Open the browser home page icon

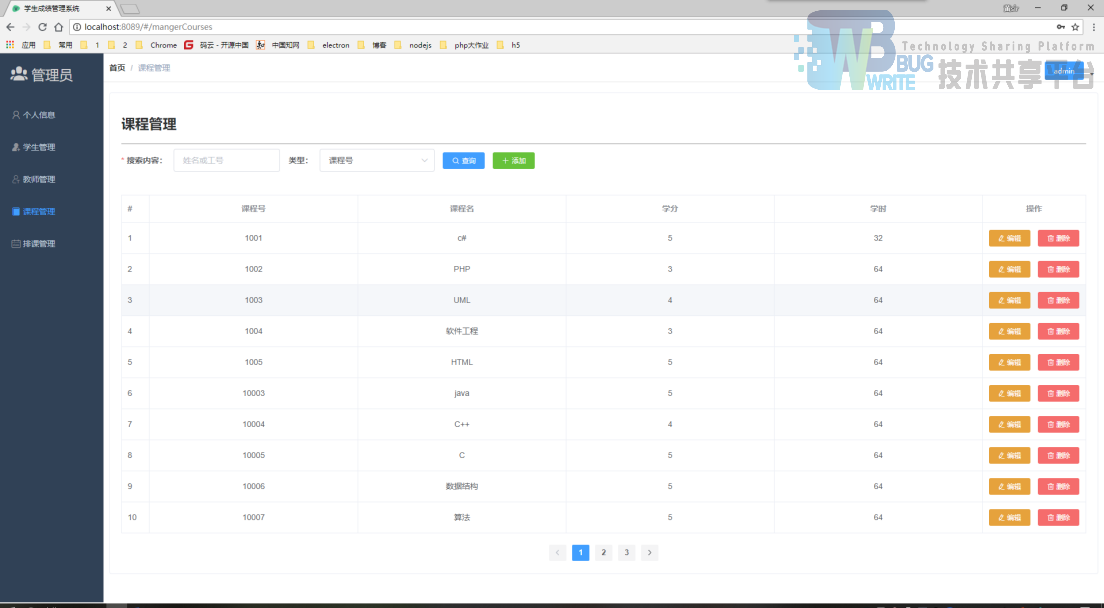click(x=58, y=27)
